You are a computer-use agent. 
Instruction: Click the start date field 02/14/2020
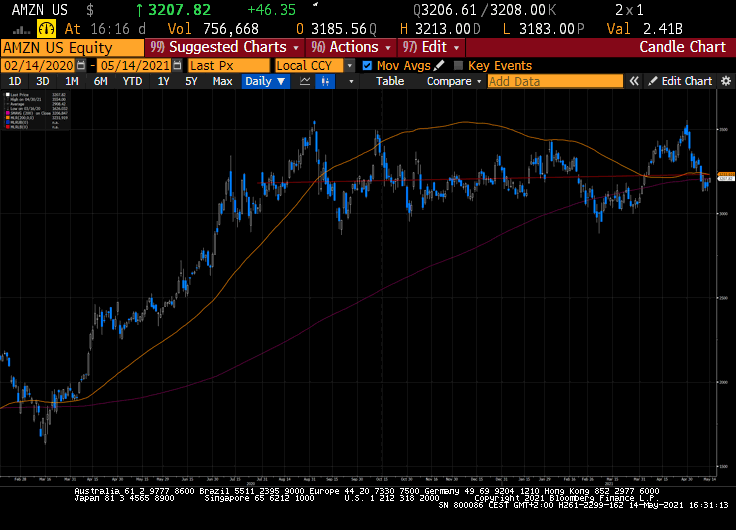[x=38, y=65]
